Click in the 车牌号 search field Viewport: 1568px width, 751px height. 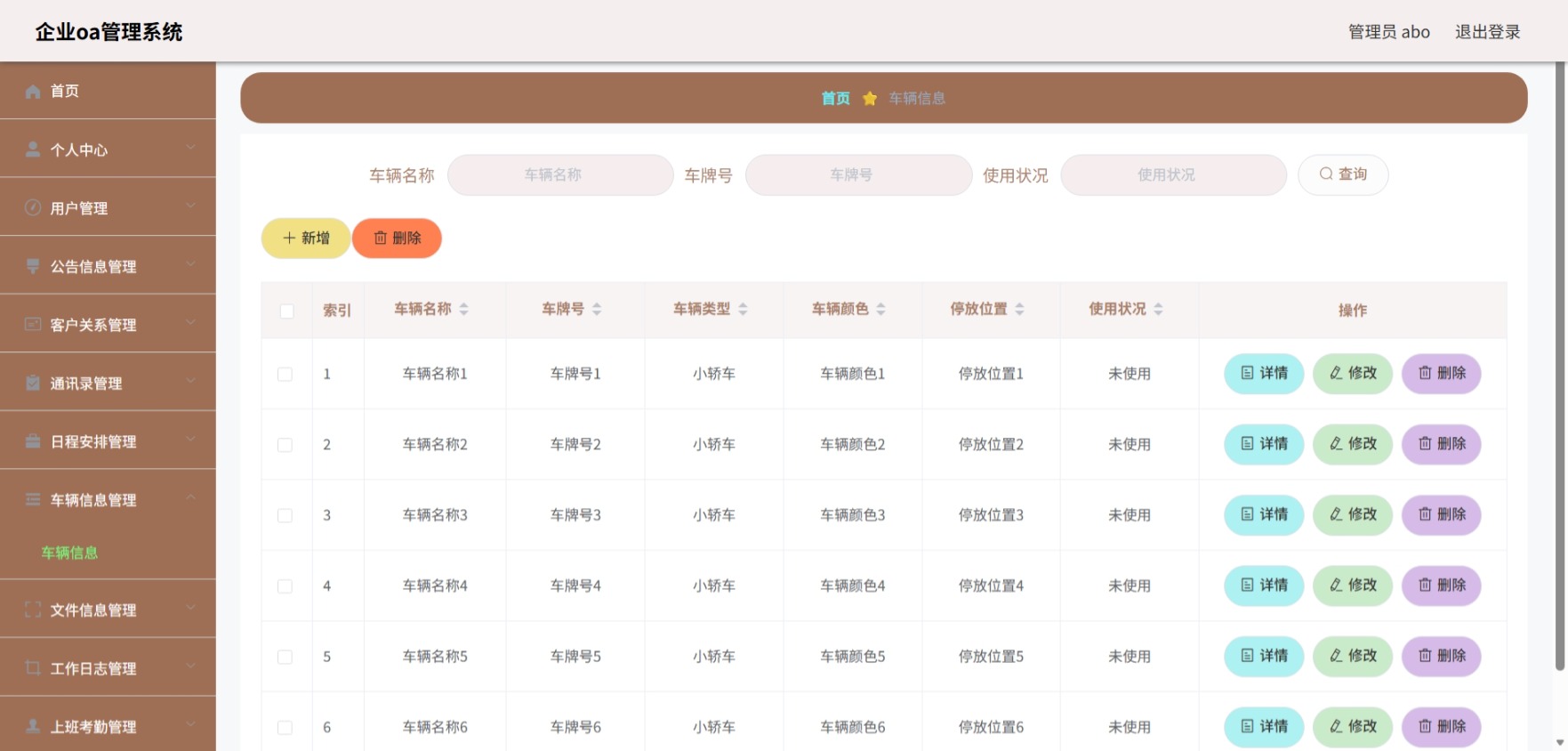tap(858, 174)
